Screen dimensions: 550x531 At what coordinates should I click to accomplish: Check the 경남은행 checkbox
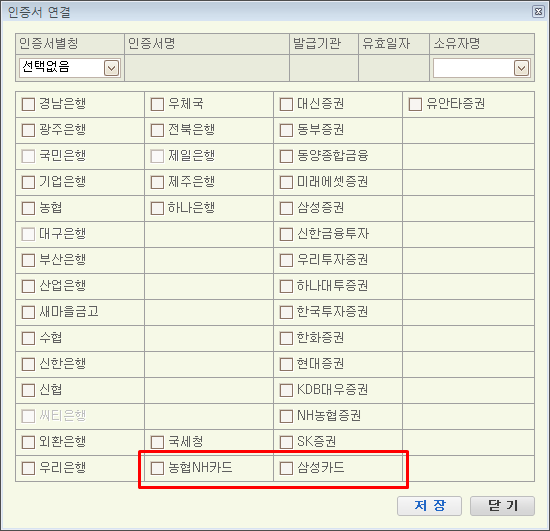28,104
